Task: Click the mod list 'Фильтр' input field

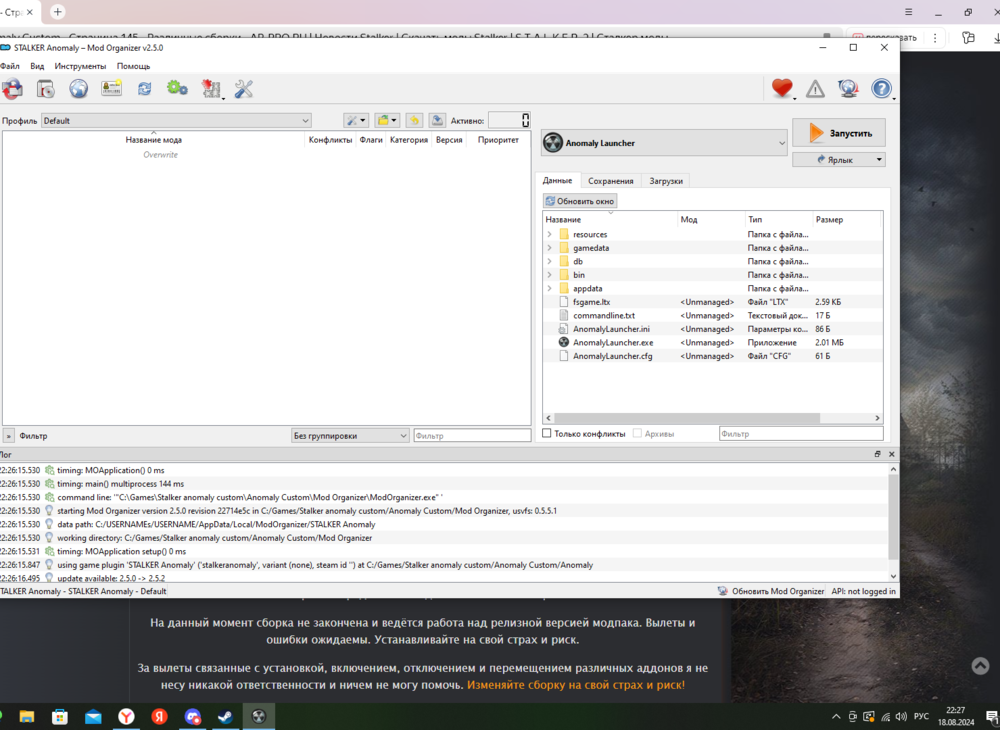Action: 472,436
